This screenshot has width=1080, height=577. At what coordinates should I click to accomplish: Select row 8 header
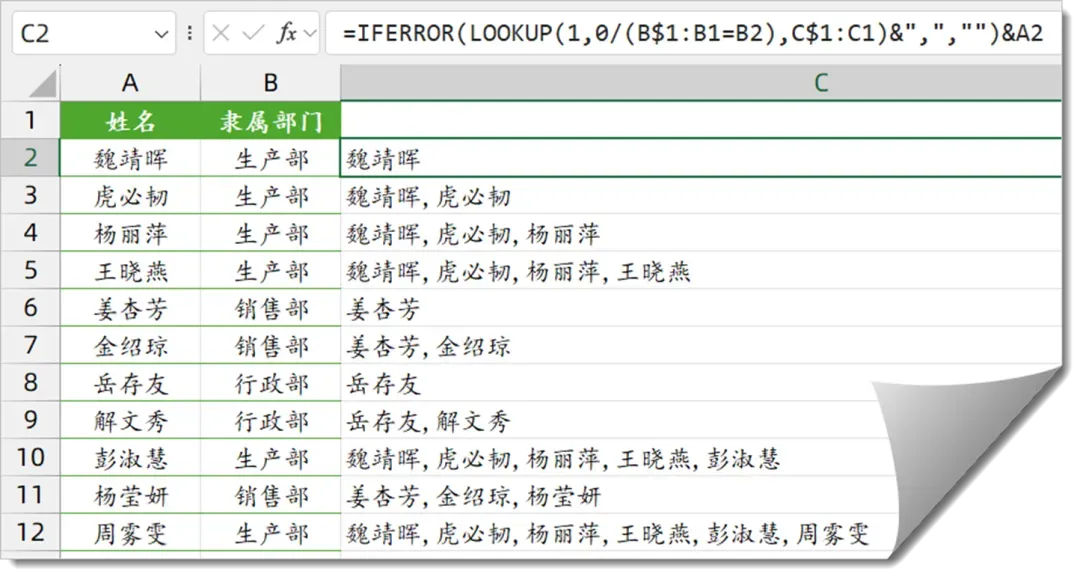tap(30, 382)
